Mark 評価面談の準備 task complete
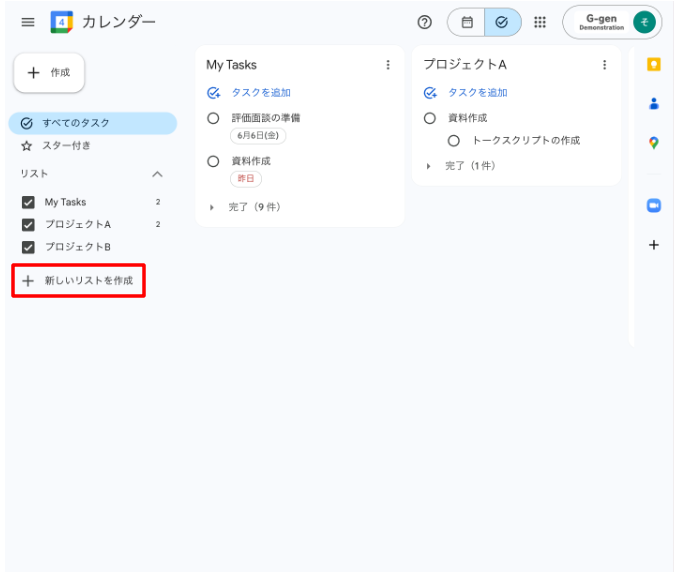Image resolution: width=674 pixels, height=572 pixels. tap(213, 118)
